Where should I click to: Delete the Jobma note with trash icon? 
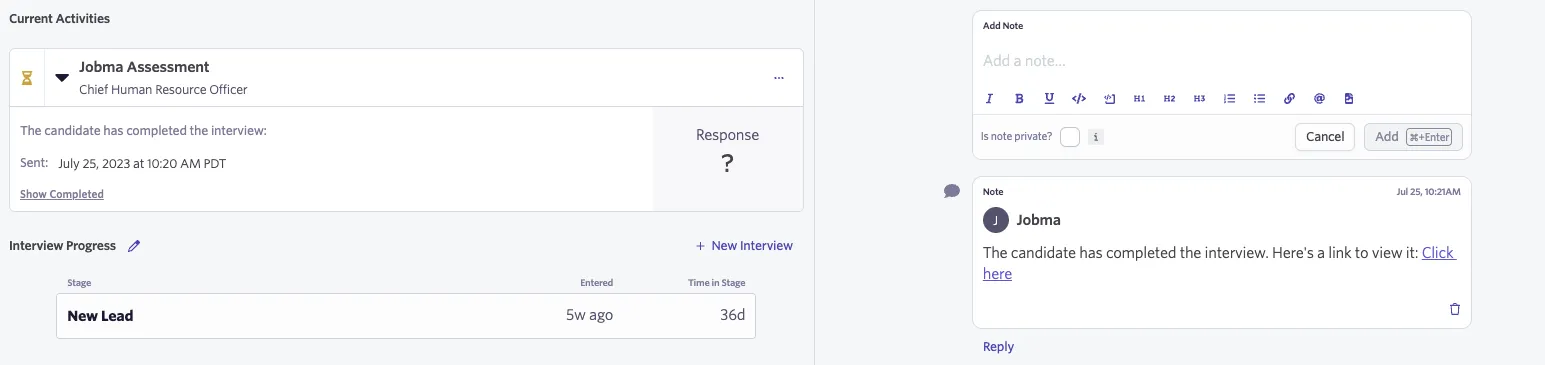[1455, 309]
